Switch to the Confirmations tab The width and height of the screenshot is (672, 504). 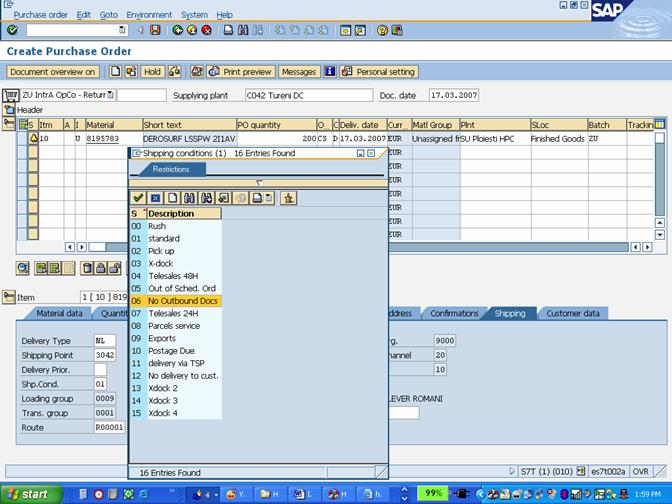click(453, 313)
